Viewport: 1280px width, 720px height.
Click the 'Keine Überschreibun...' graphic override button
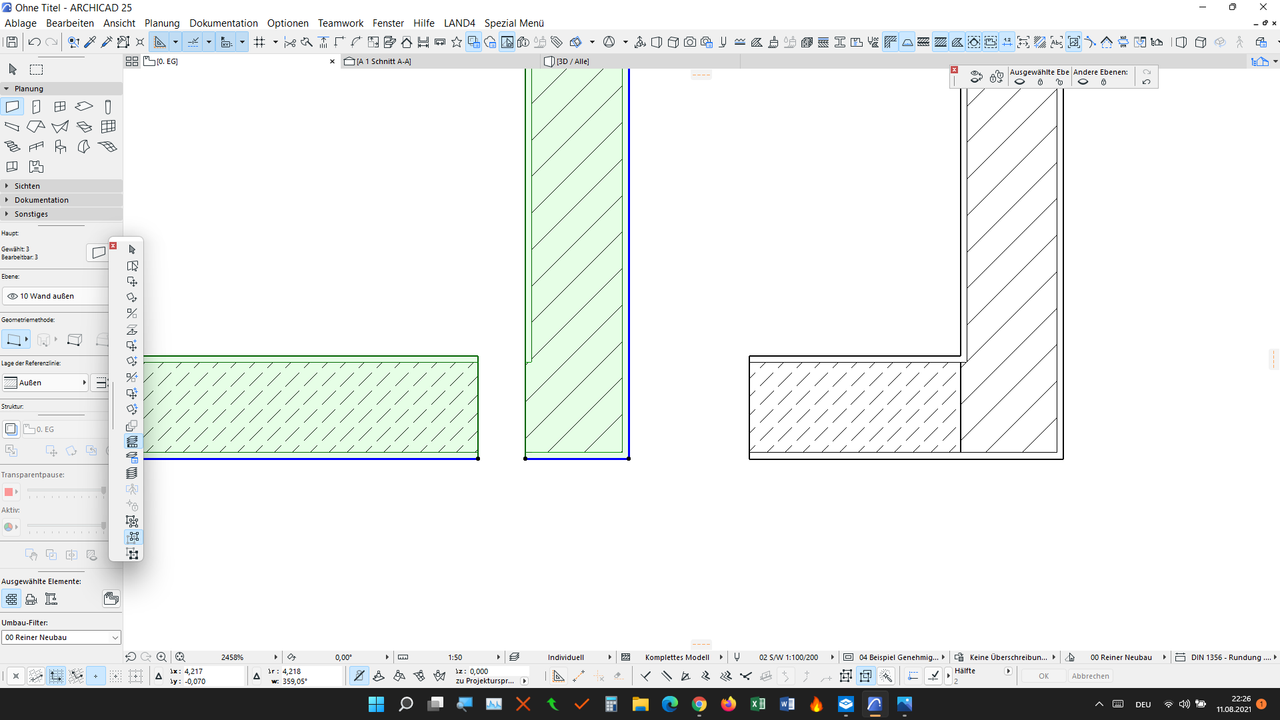[1004, 657]
